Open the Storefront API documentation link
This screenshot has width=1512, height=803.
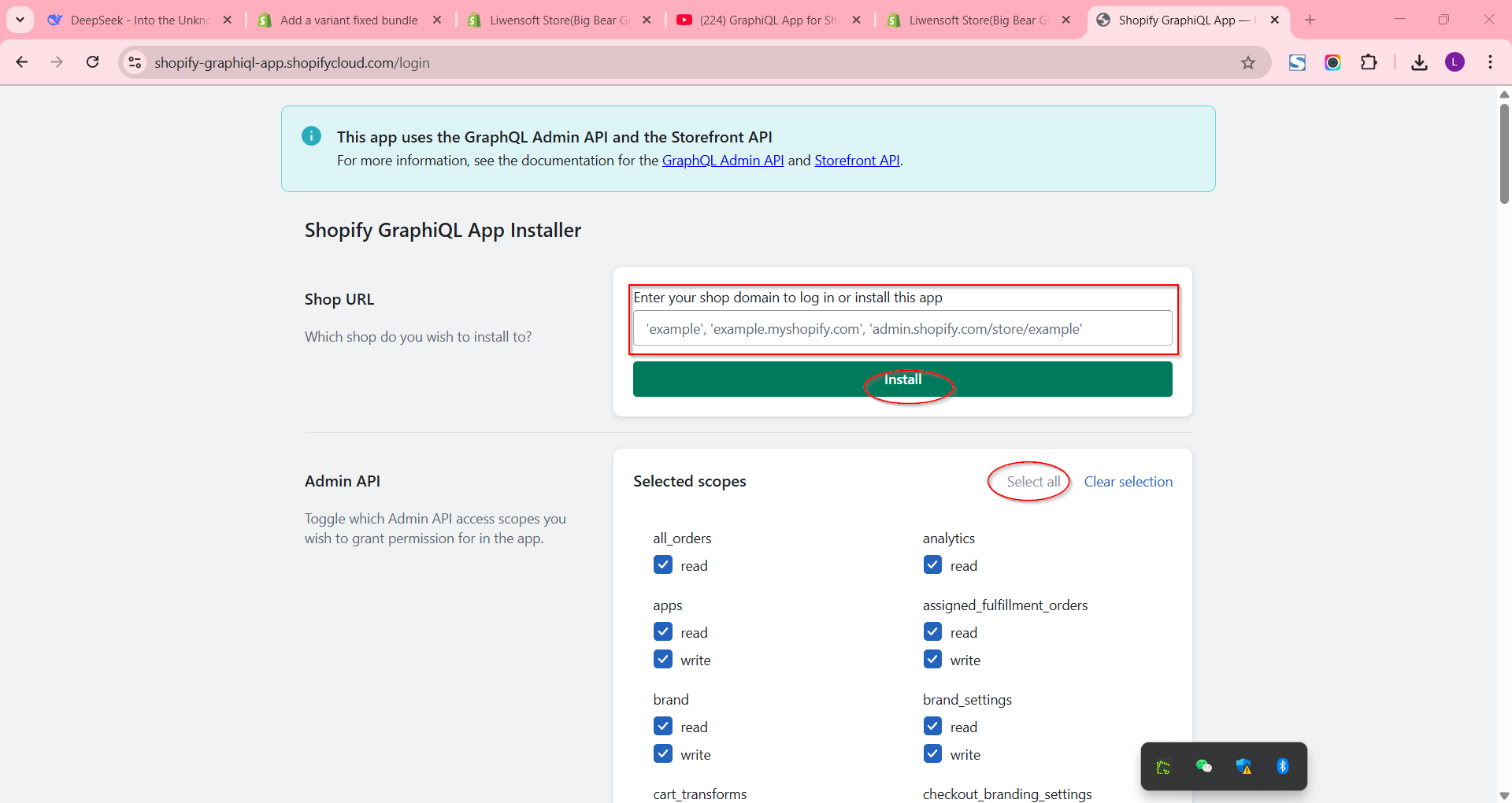click(x=857, y=161)
